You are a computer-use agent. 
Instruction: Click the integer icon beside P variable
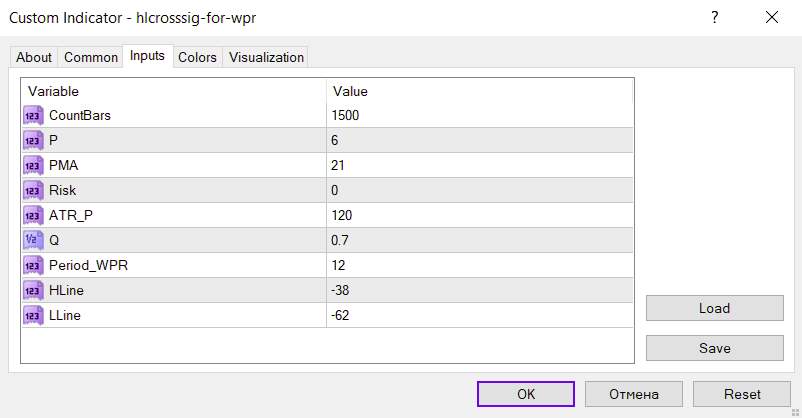tap(33, 140)
